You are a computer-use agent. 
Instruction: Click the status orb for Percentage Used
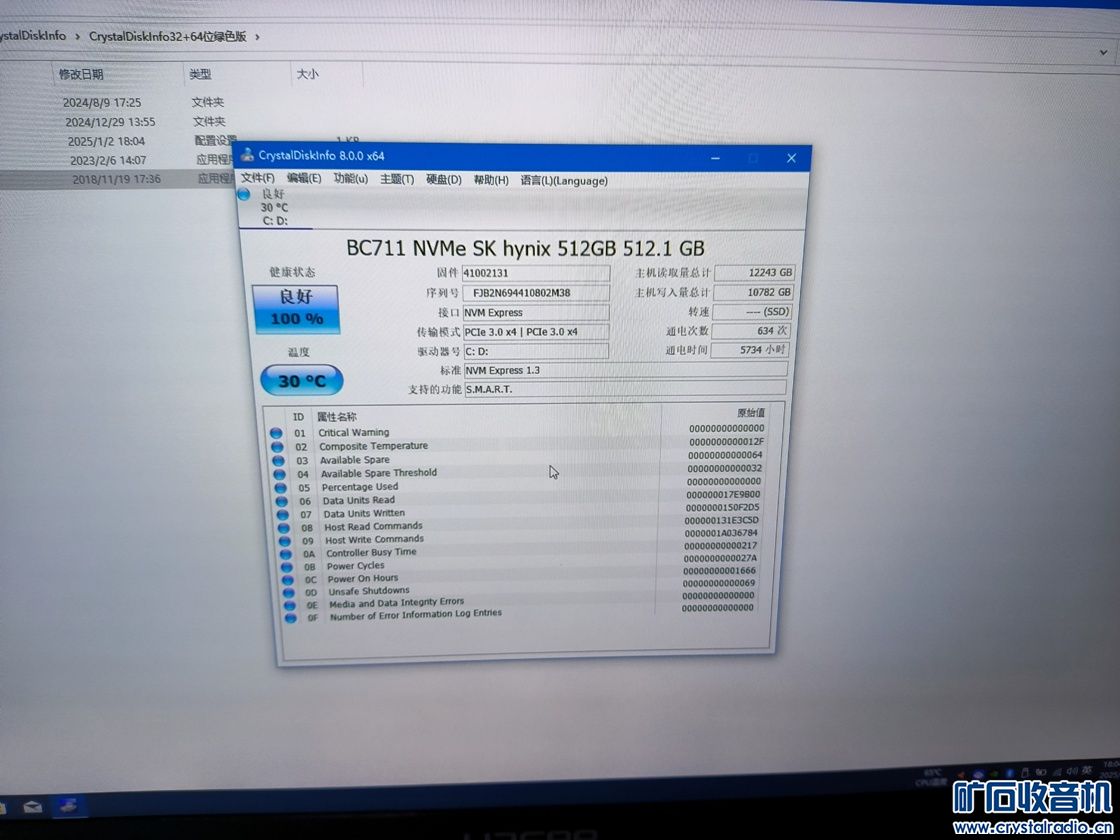tap(281, 488)
